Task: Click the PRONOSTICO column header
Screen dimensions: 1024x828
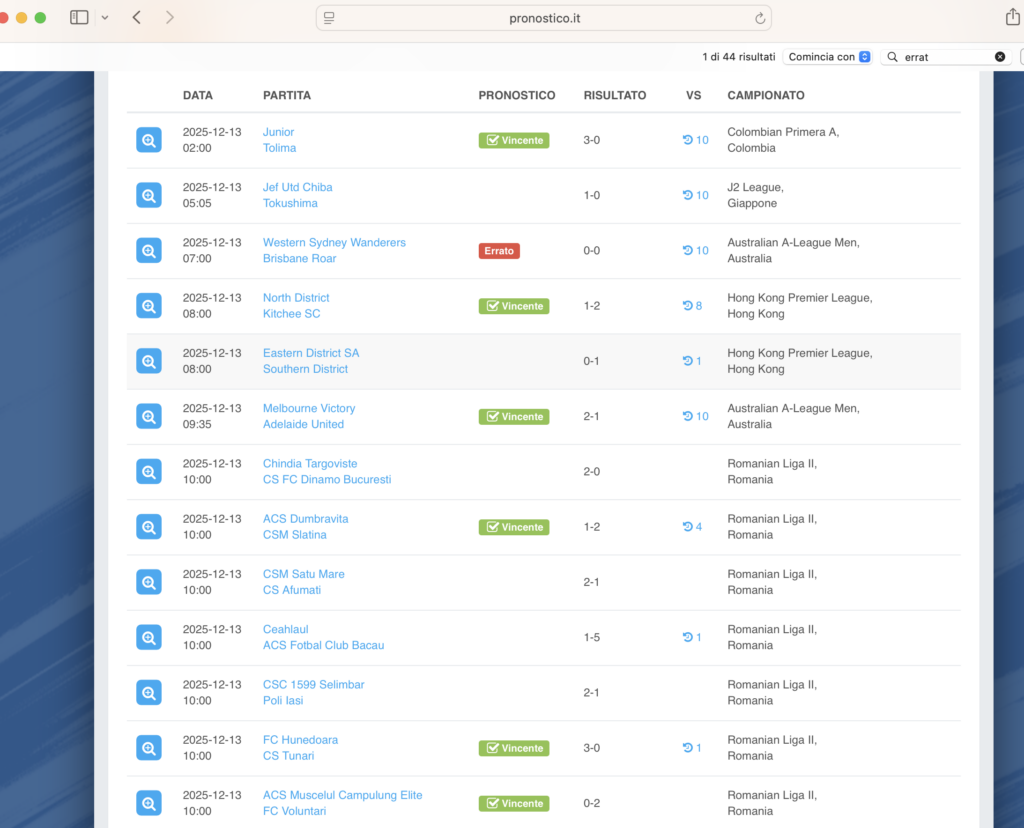Action: (x=516, y=96)
